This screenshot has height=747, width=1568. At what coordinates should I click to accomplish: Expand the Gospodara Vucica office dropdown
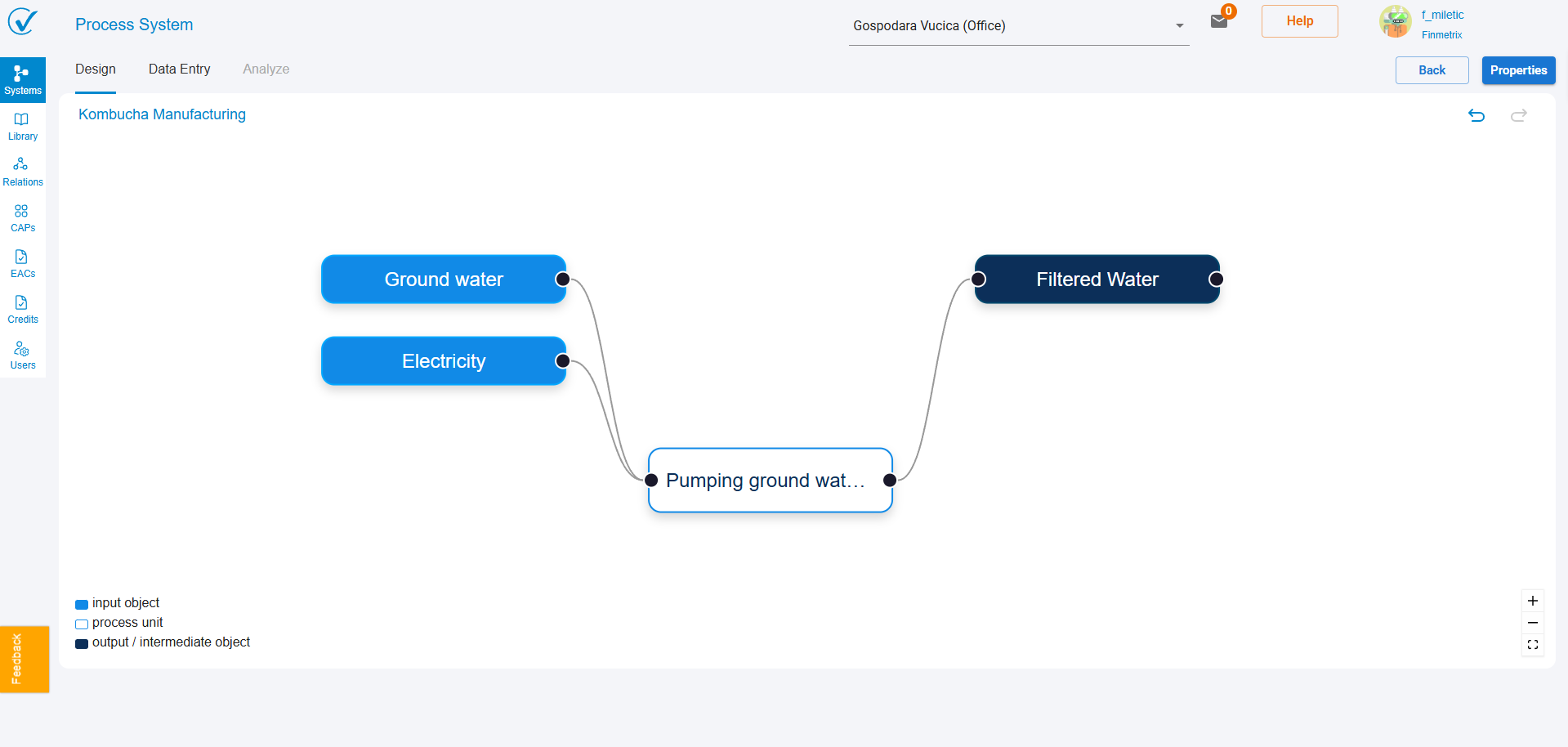1179,26
